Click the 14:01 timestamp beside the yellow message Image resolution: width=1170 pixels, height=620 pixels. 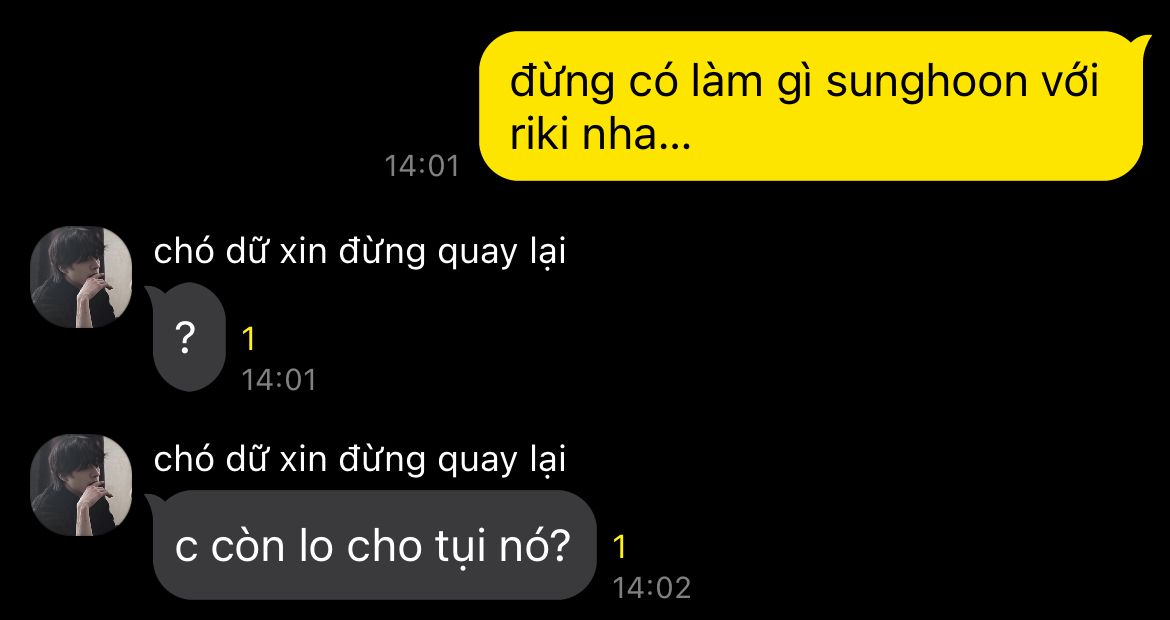pos(422,166)
